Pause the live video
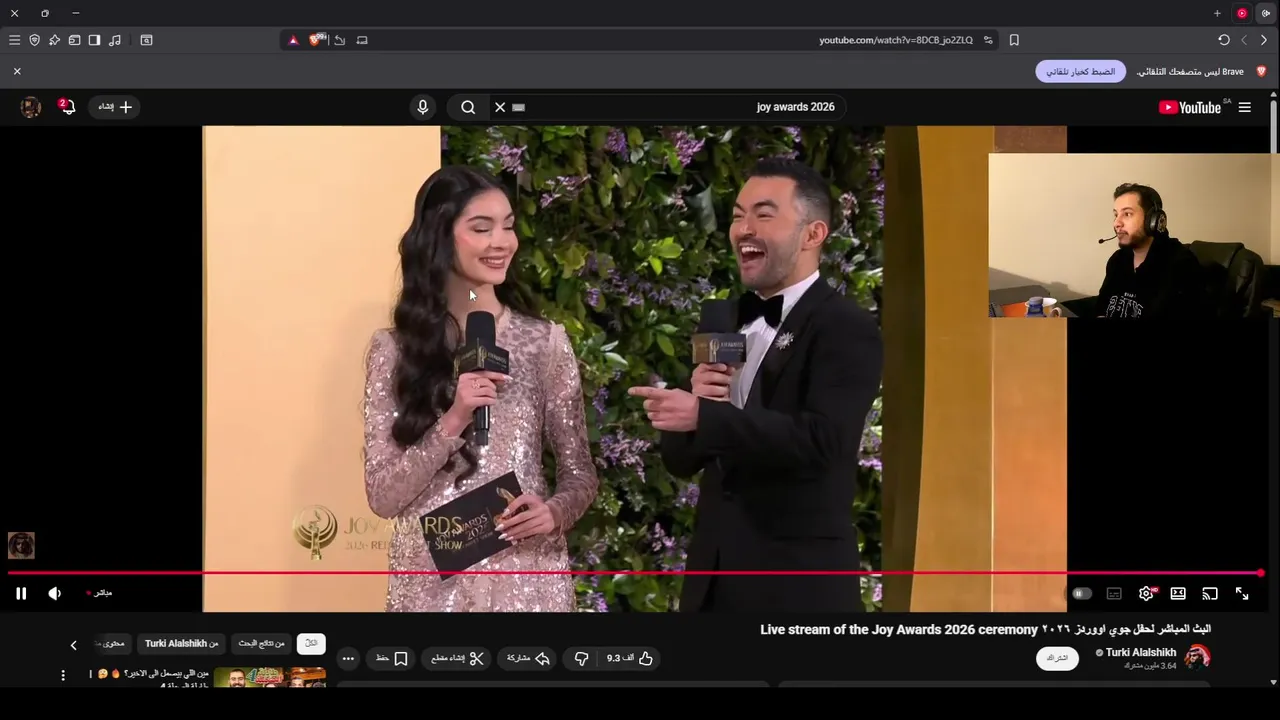The image size is (1280, 720). point(21,593)
